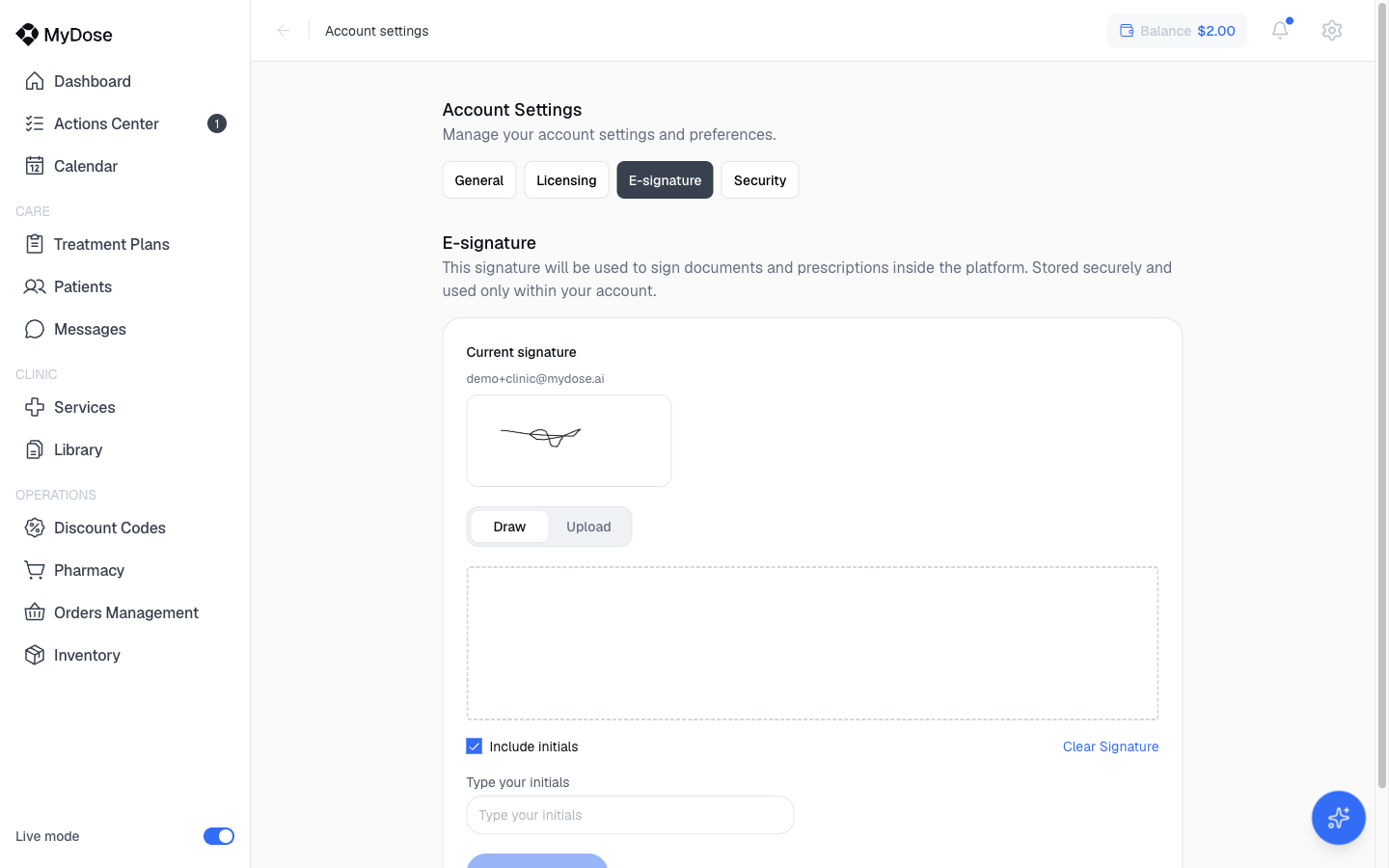Open the AI sparkle assistant button

1339,818
